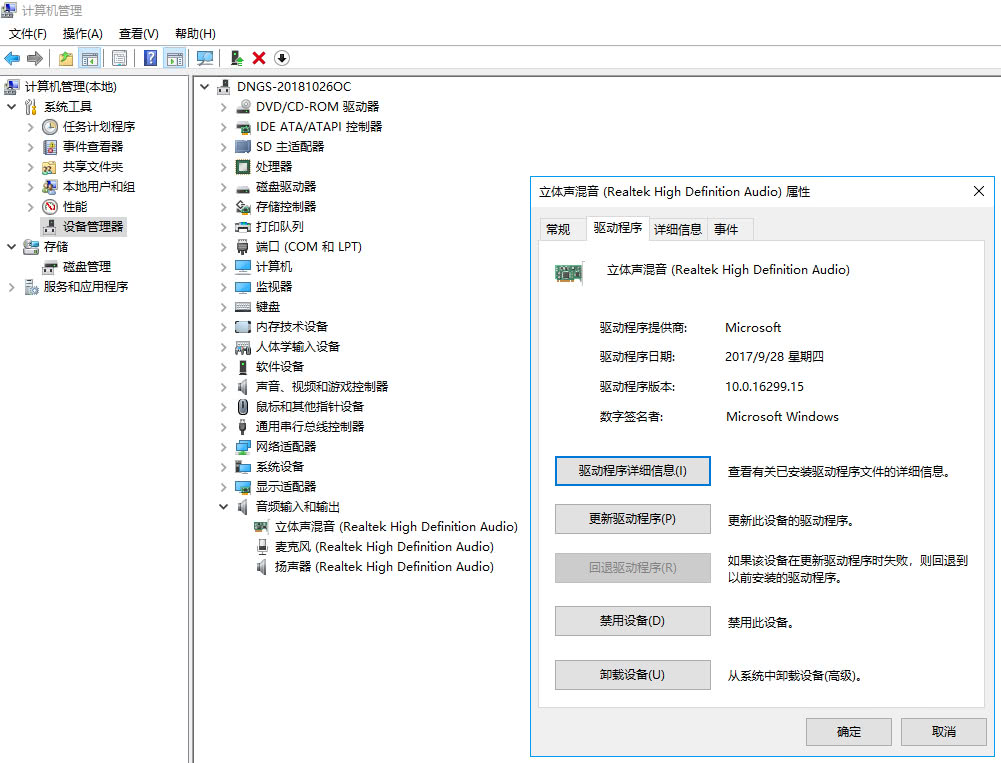Viewport: 1001px width, 763px height.
Task: Toggle the Show/Hide console tree icon
Action: click(90, 57)
